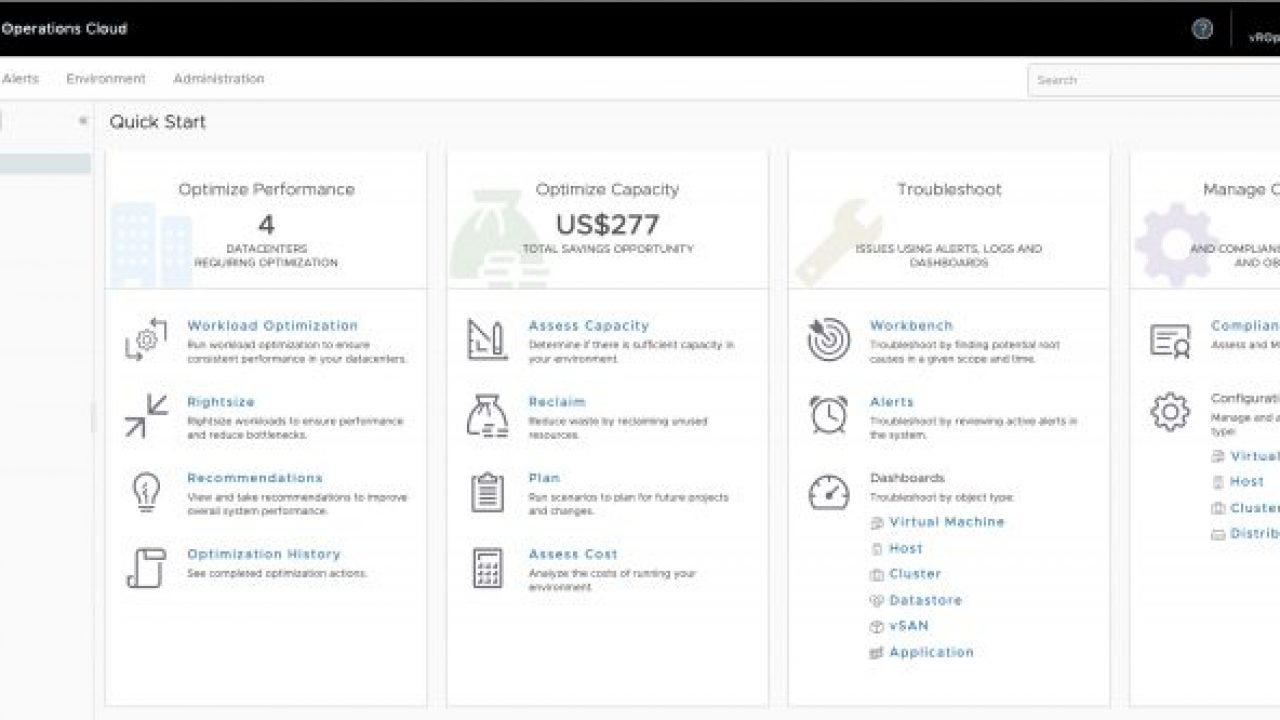This screenshot has width=1280, height=720.
Task: Click the 4 datacenters requiring optimization count
Action: tap(266, 224)
